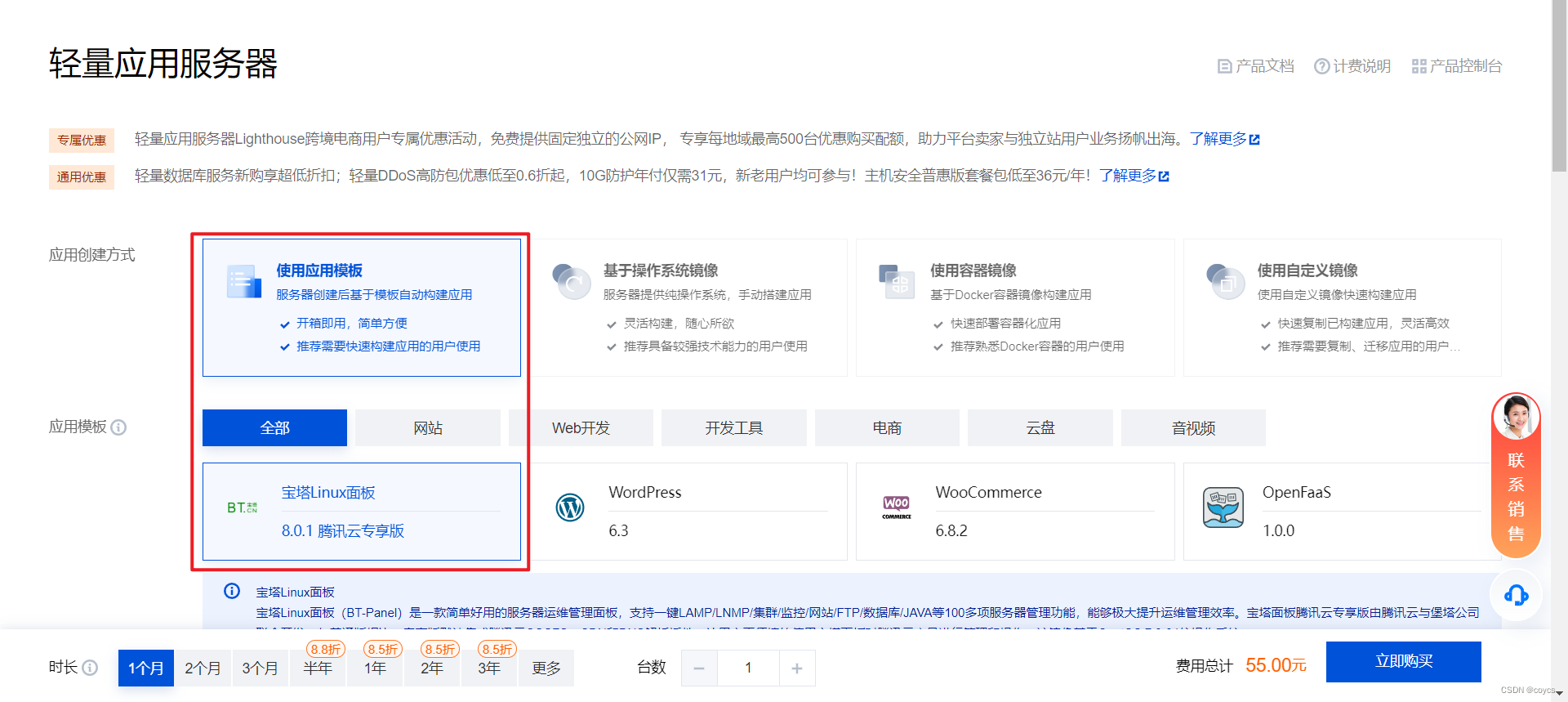
Task: Select the 使用自定义镜像 creation method card
Action: 1343,307
